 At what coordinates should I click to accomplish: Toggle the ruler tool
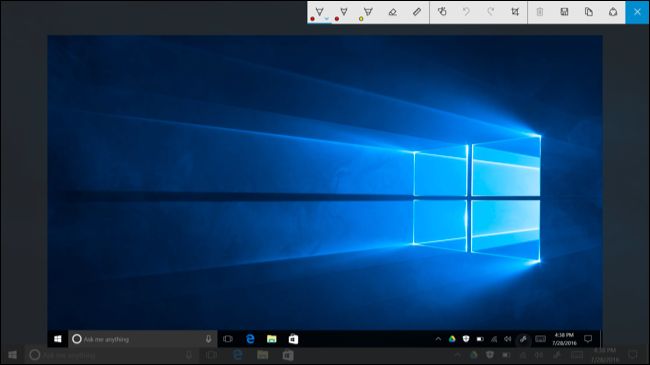point(417,12)
